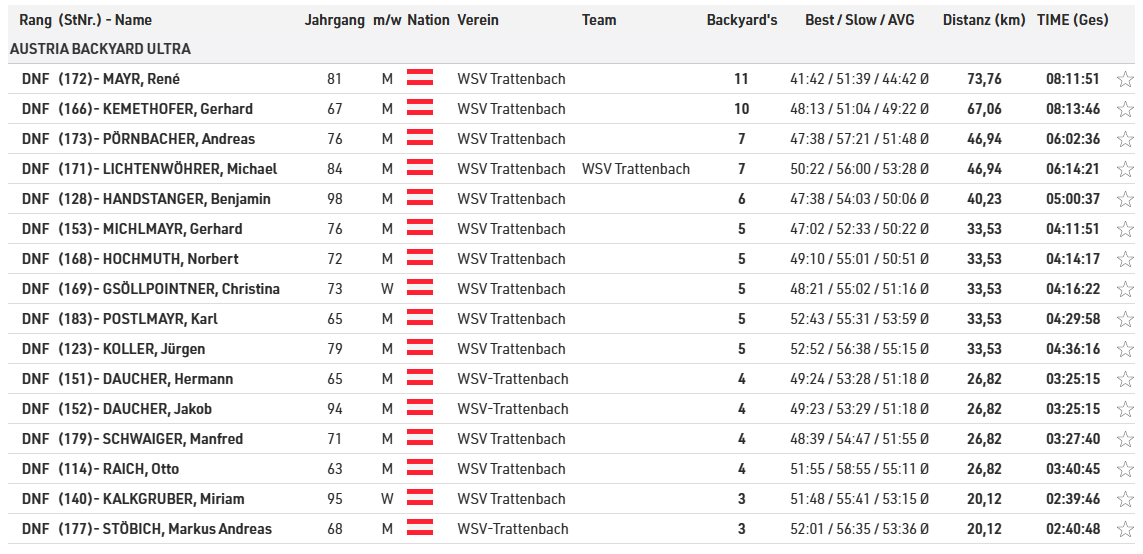
Task: Click Verein WSV-Trattenbach for DAUCHER, Hermann
Action: tap(512, 379)
